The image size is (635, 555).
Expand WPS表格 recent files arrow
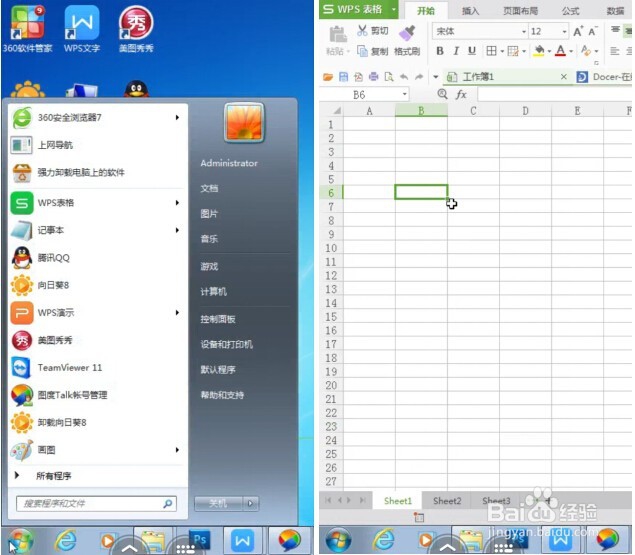point(177,203)
